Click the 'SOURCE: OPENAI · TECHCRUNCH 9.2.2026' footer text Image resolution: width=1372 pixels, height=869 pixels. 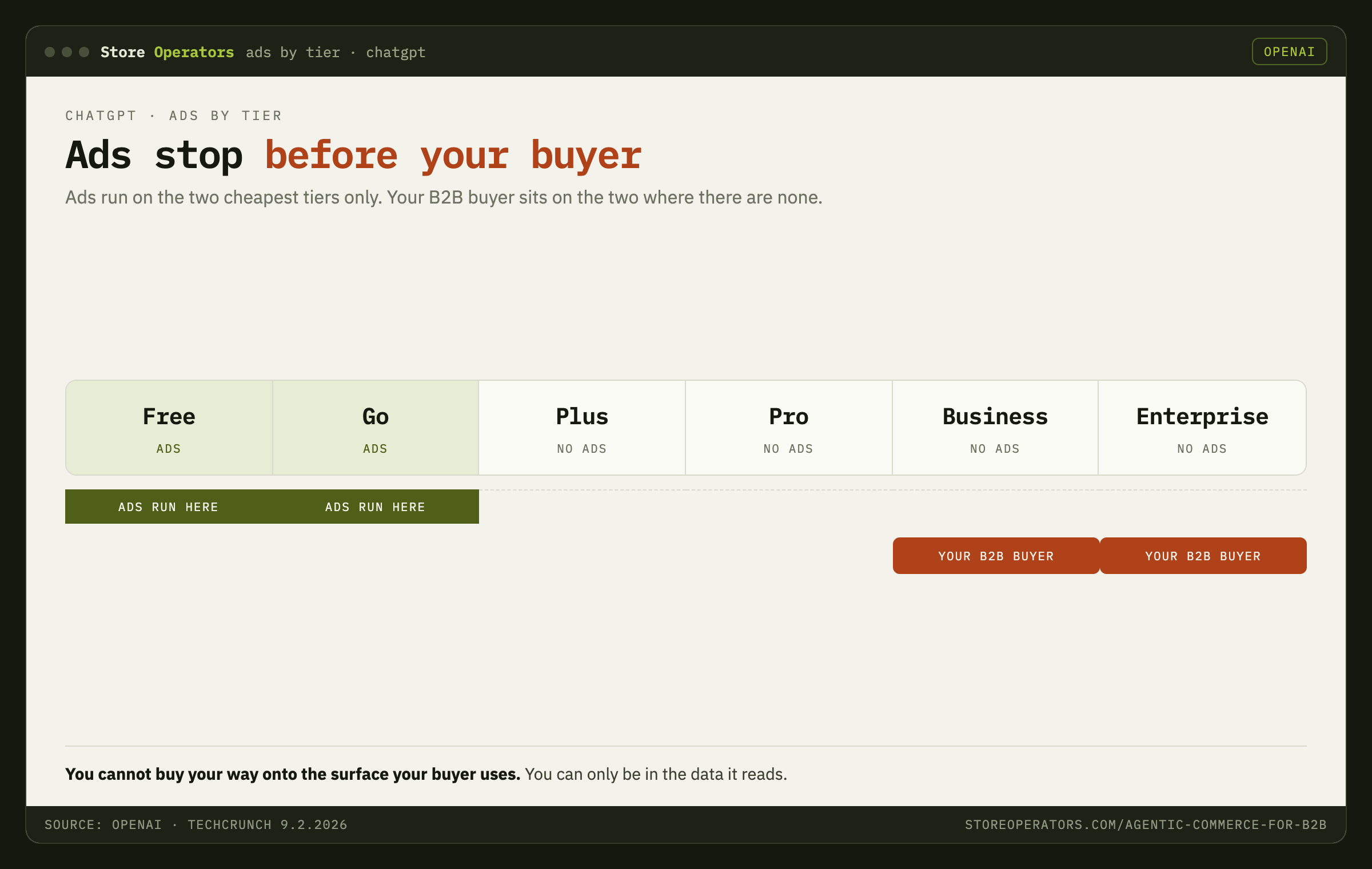click(196, 824)
